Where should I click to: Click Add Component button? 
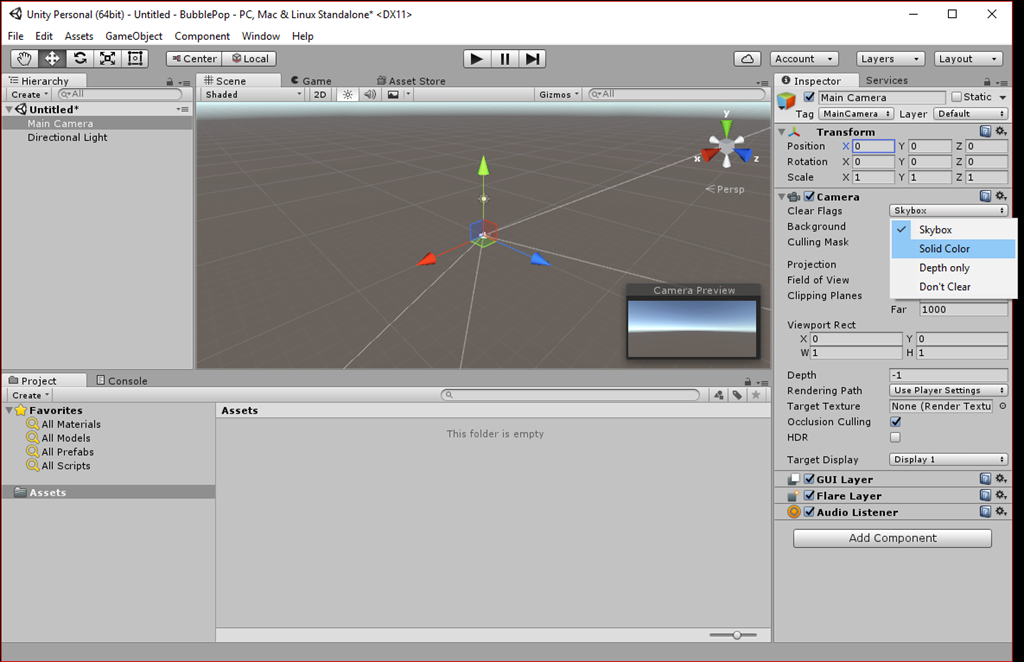click(x=892, y=538)
